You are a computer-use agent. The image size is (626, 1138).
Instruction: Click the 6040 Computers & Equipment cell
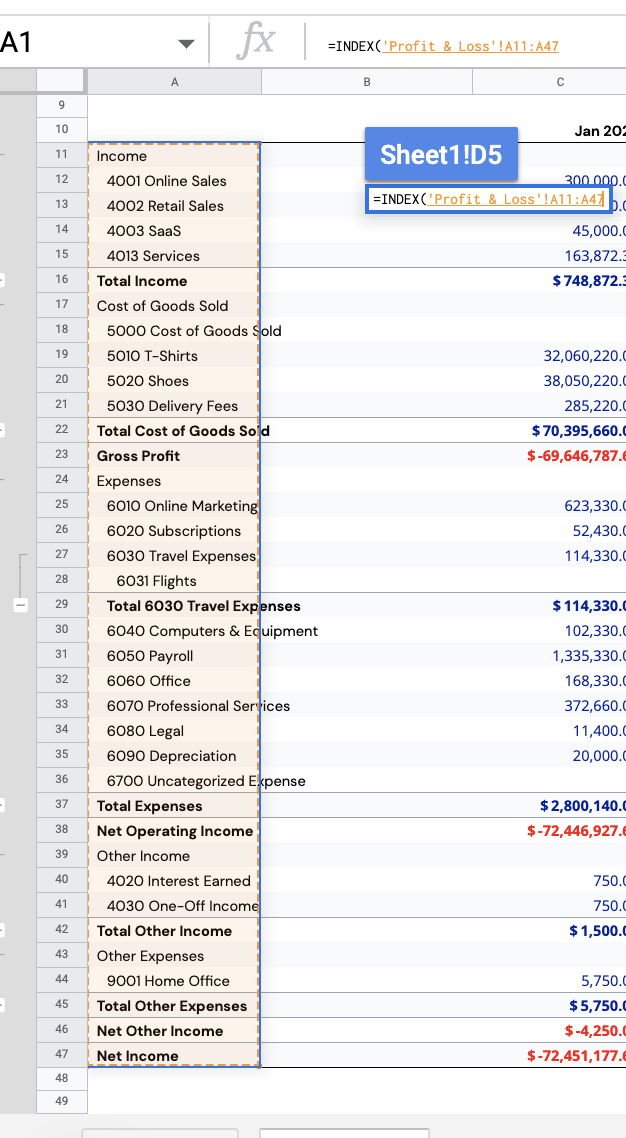174,631
